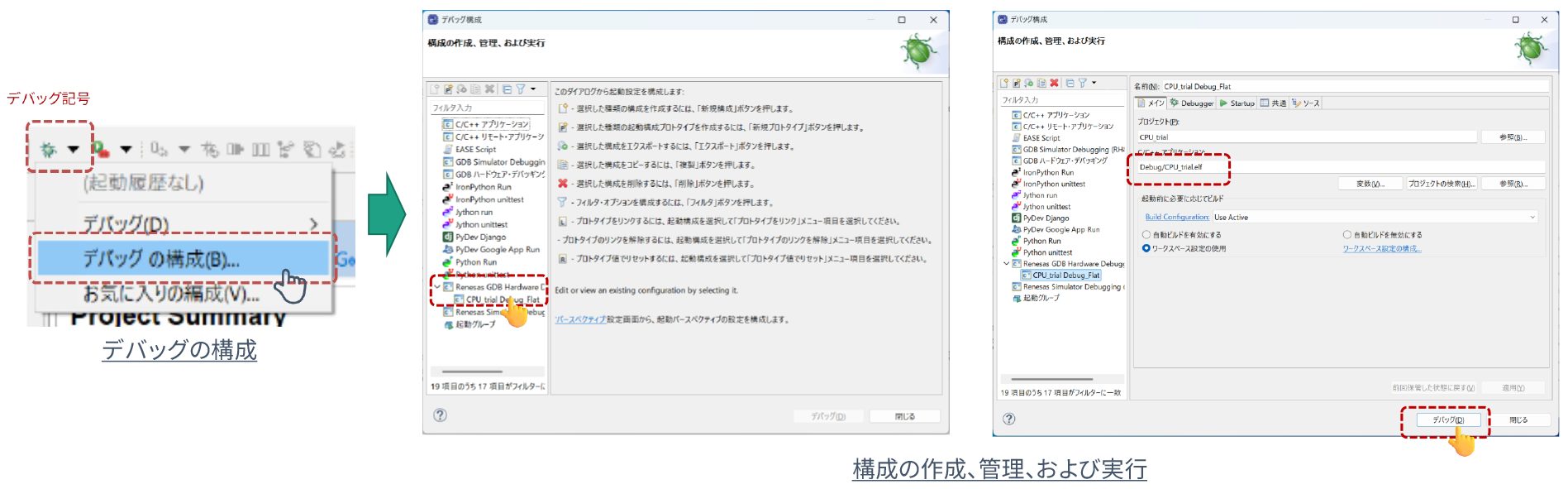Select the ワークスペース設定の使用 radio button
Viewport: 1568px width, 489px height.
(1146, 248)
